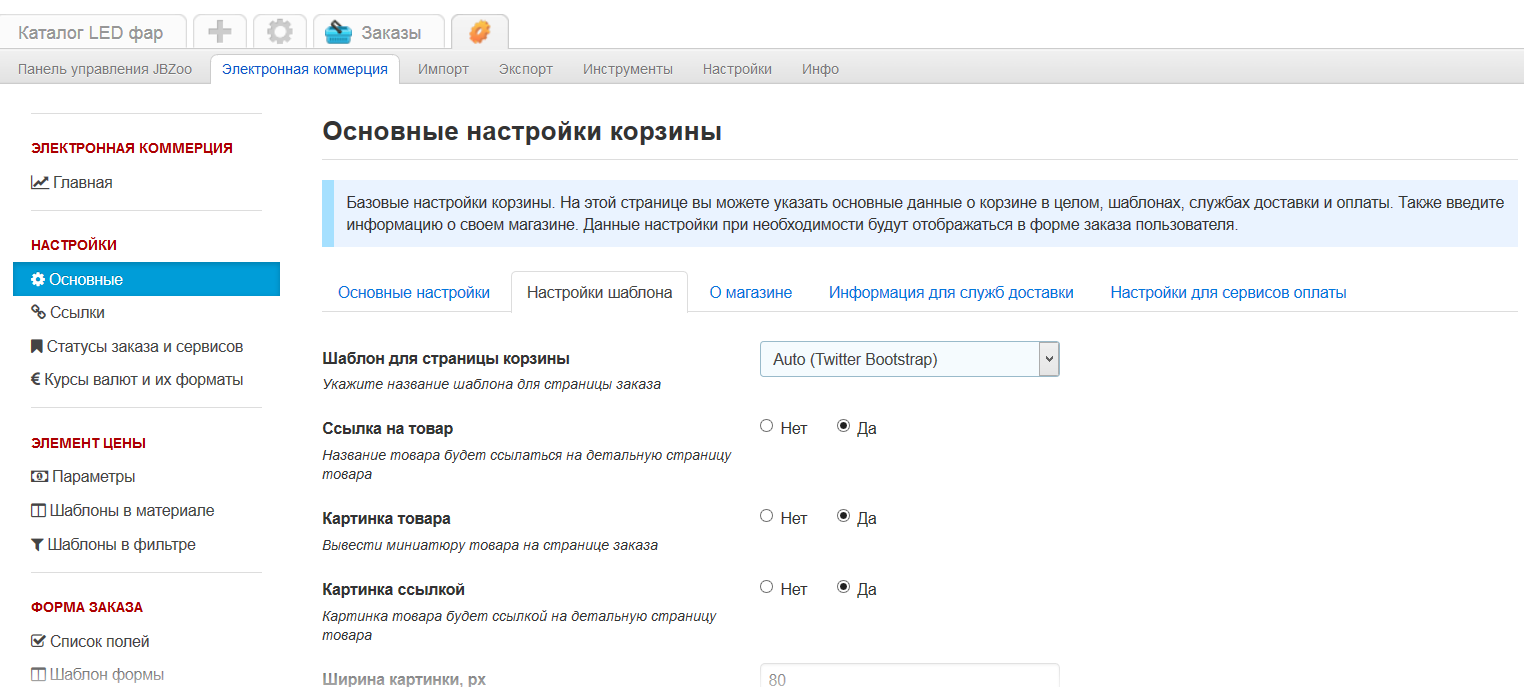1524x687 pixels.
Task: Click bookmark icon for Статусы заказа и сервисов
Action: pos(37,347)
